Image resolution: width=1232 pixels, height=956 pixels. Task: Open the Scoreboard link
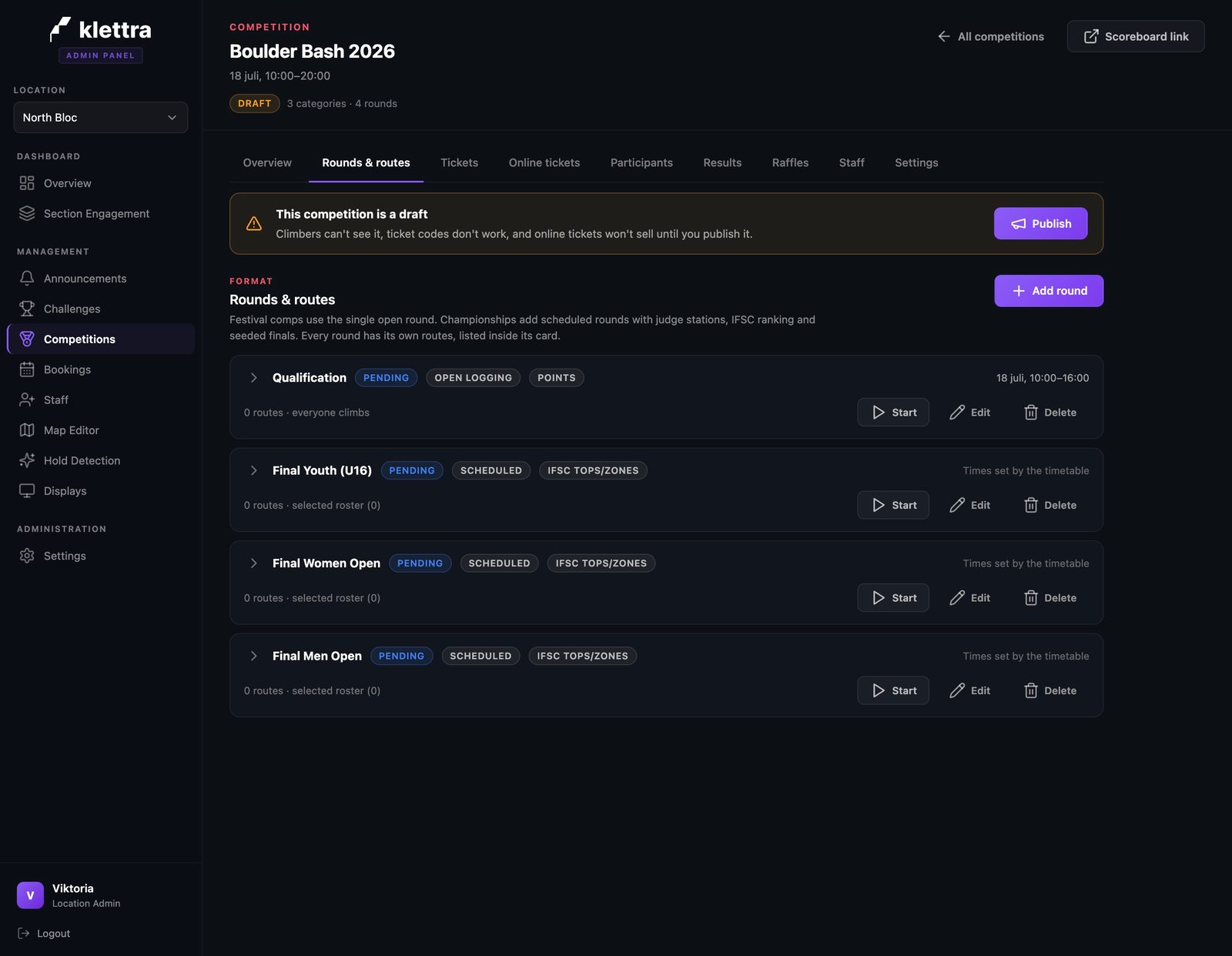[1136, 36]
